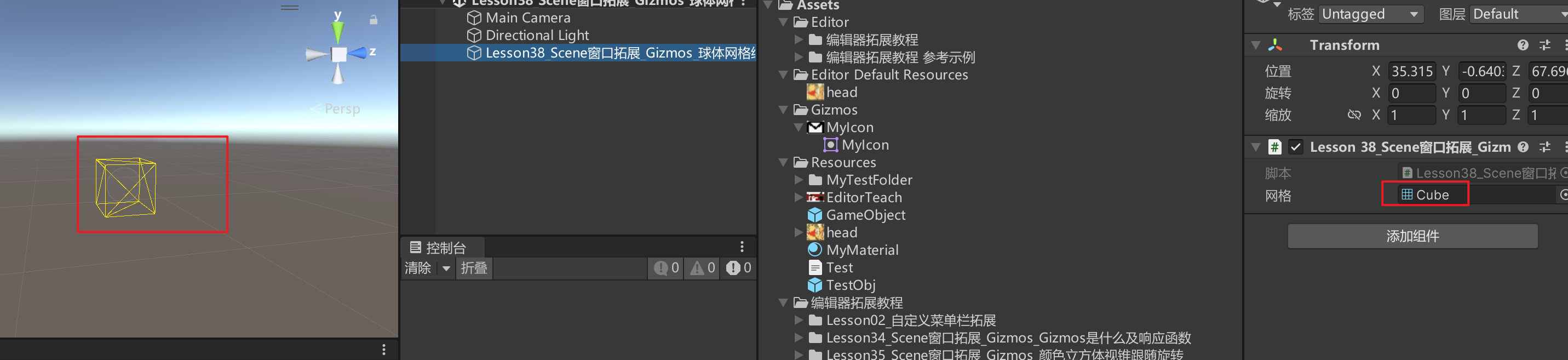Viewport: 1568px width, 360px height.
Task: Toggle warning messages filter in console
Action: (703, 268)
